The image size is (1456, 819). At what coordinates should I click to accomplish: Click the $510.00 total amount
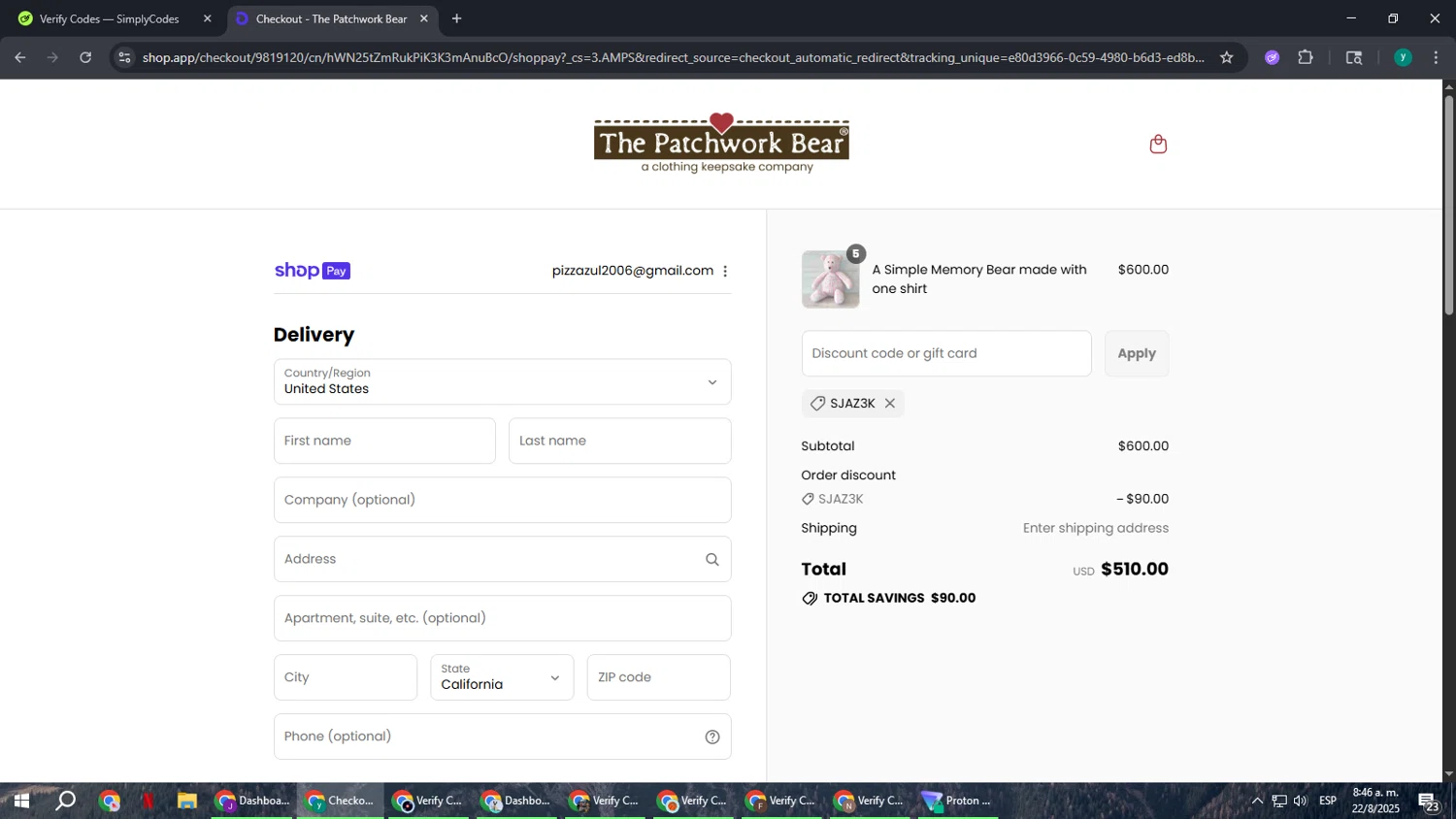[1134, 570]
